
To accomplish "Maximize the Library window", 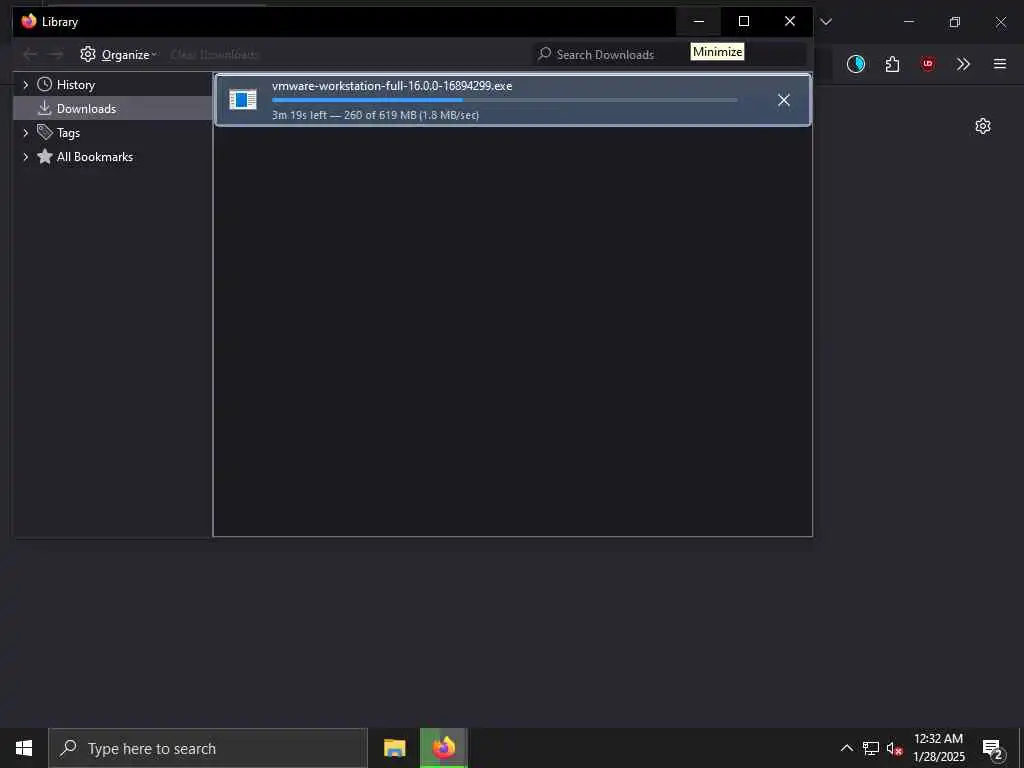I will point(744,22).
